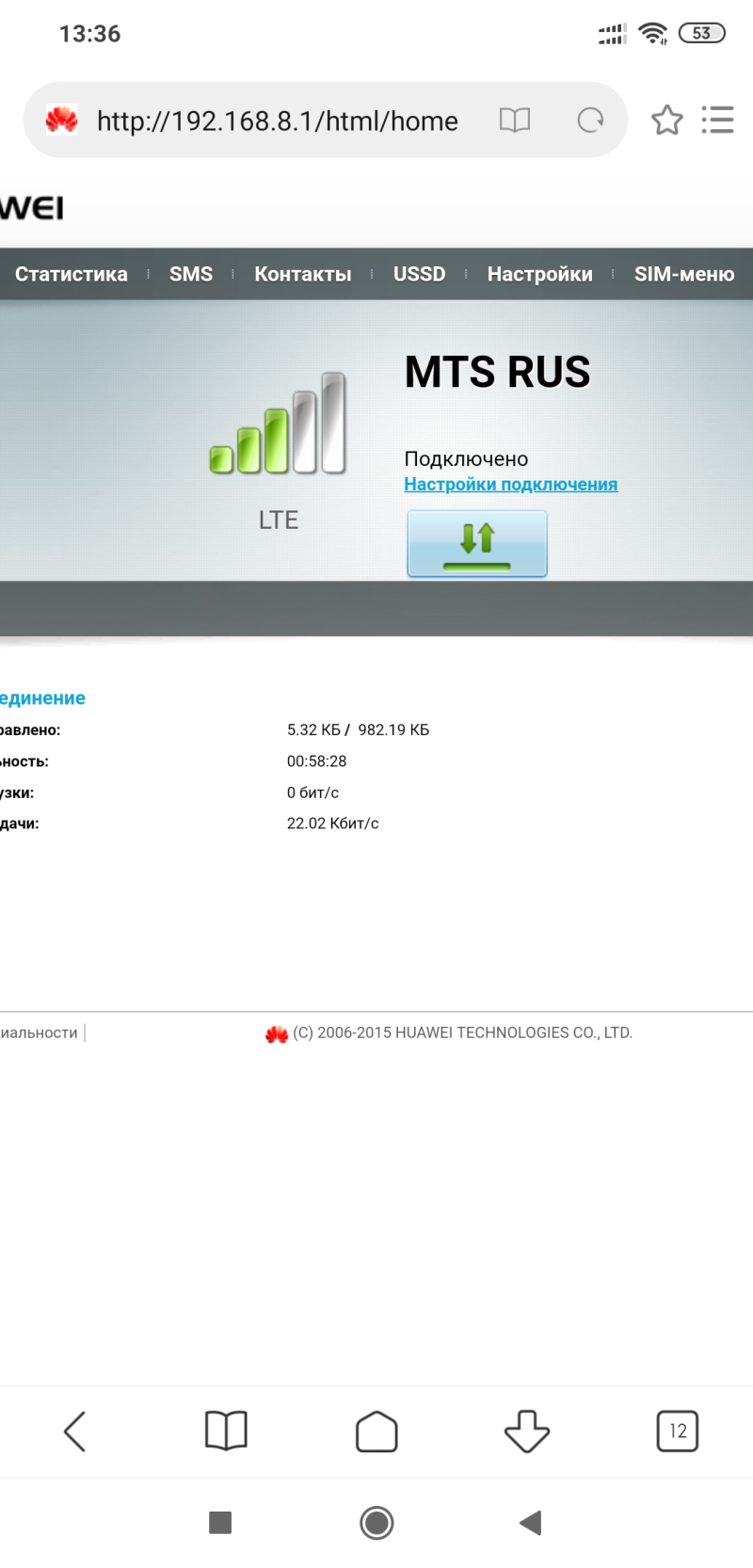Open SIM-меню in the navigation bar
This screenshot has width=753, height=1568.
[684, 274]
